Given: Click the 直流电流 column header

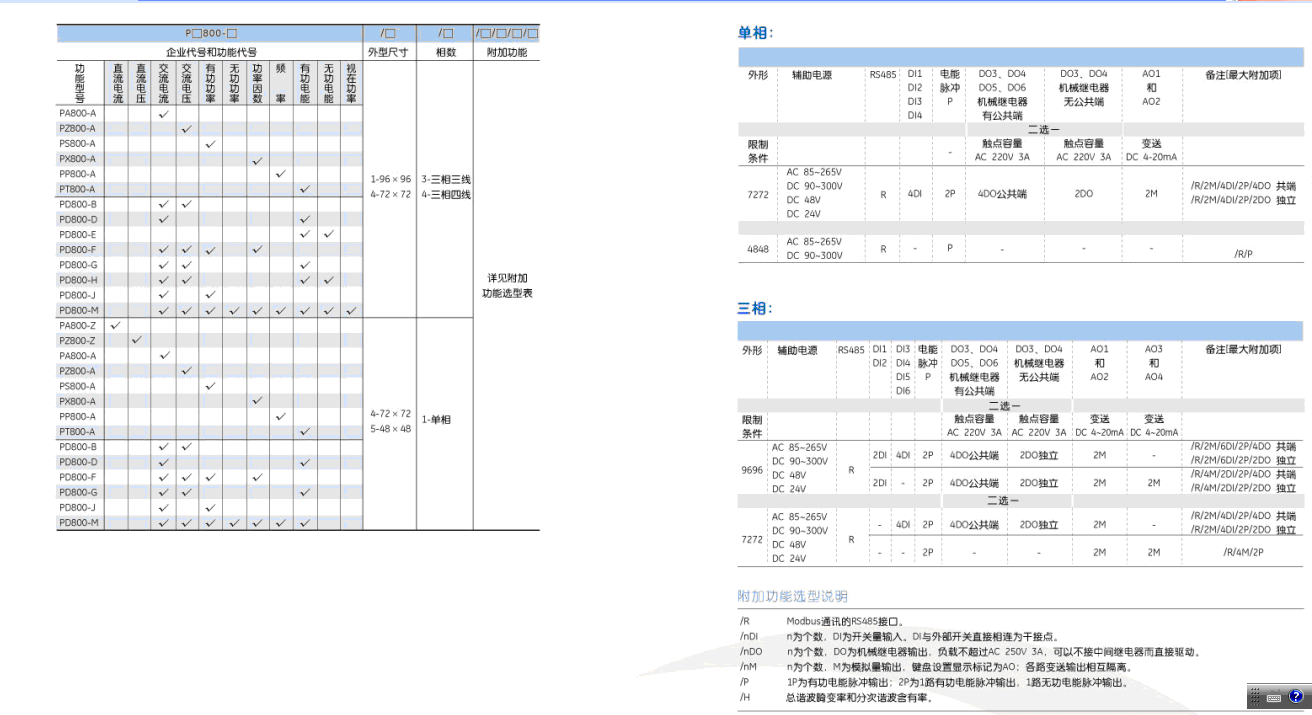Looking at the screenshot, I should [x=117, y=83].
